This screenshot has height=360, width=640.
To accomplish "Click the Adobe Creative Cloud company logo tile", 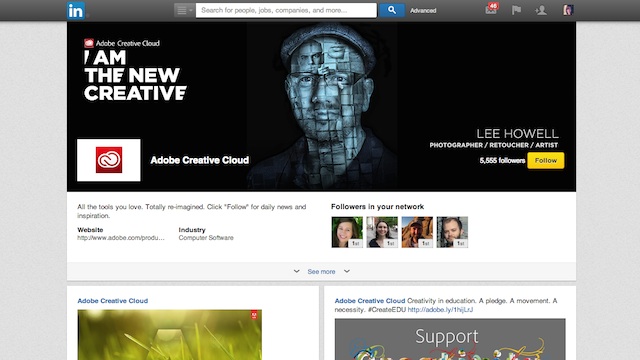I will [109, 160].
